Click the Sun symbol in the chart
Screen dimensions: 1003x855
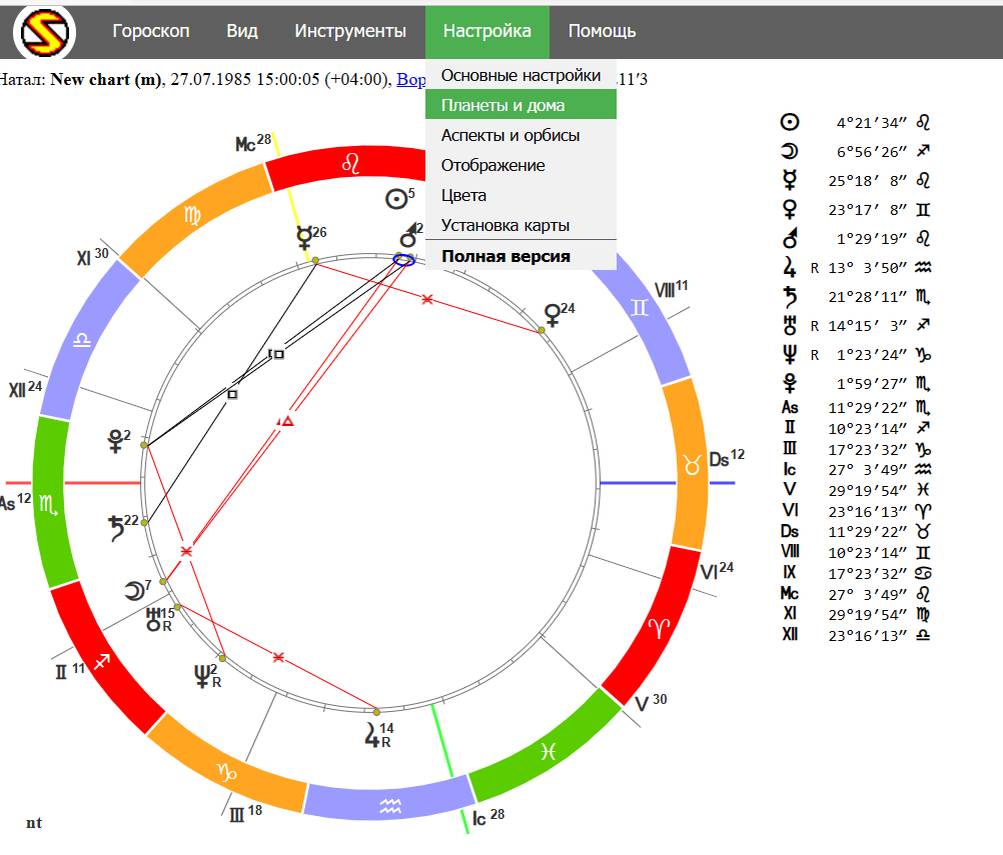(396, 199)
